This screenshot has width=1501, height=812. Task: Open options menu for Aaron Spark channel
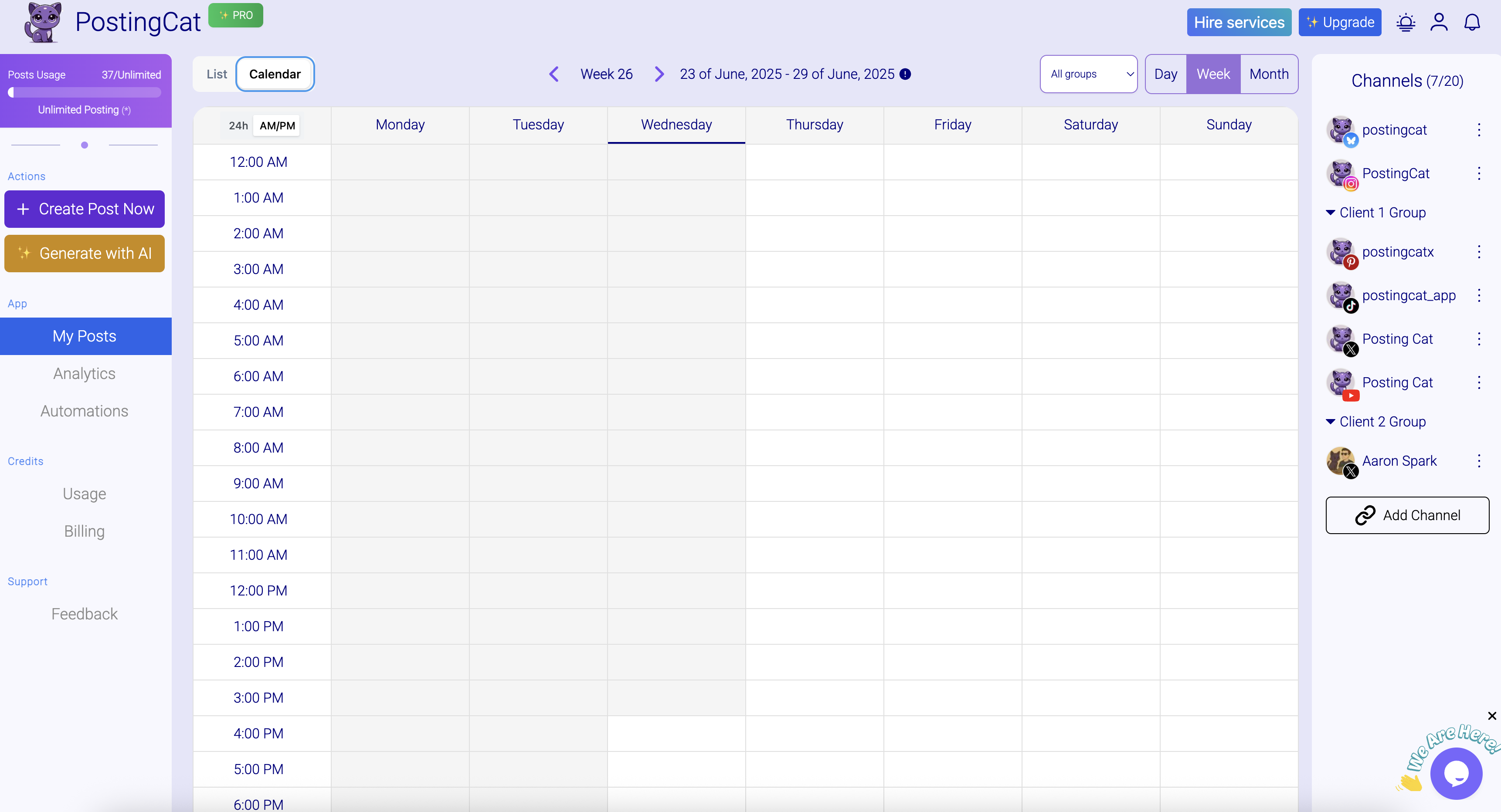(1479, 461)
